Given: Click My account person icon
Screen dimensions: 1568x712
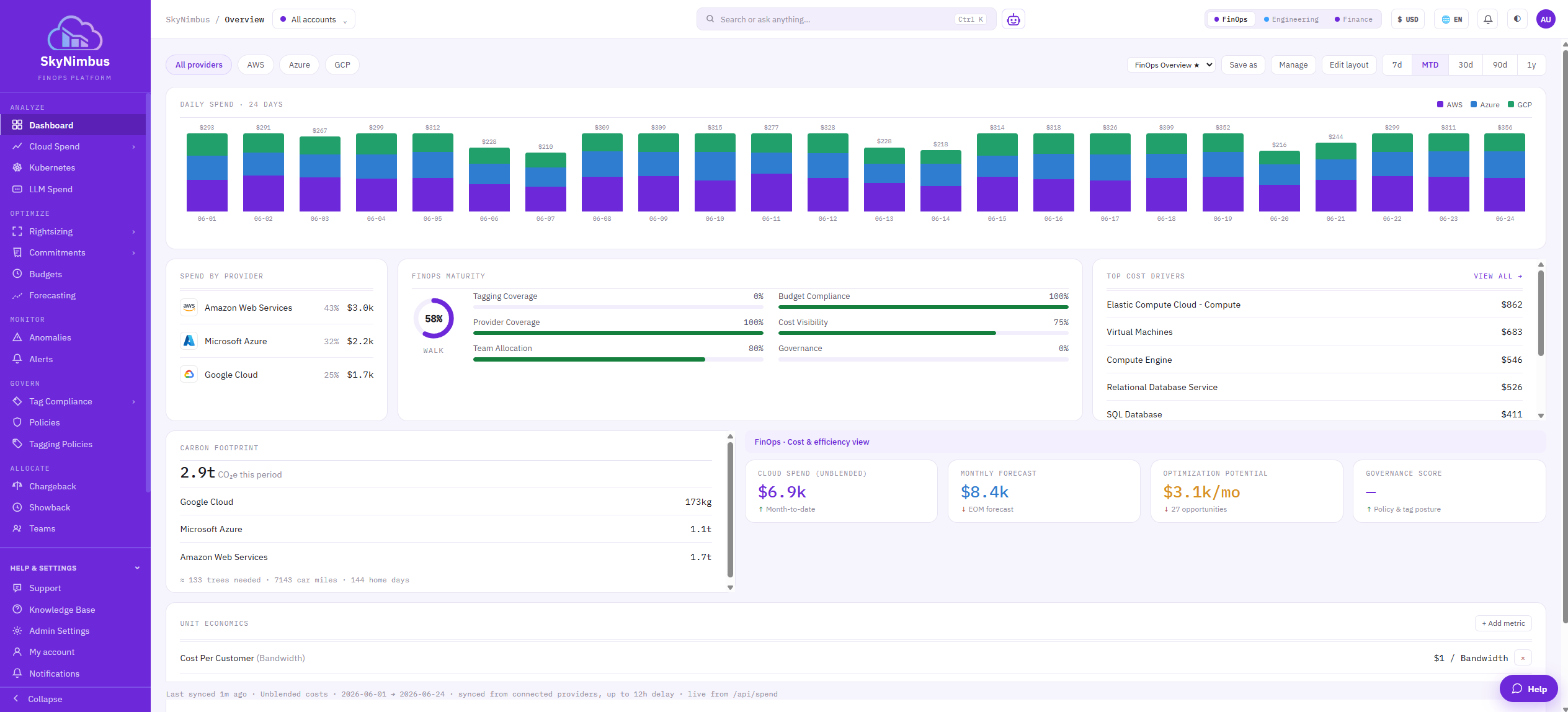Looking at the screenshot, I should point(17,652).
